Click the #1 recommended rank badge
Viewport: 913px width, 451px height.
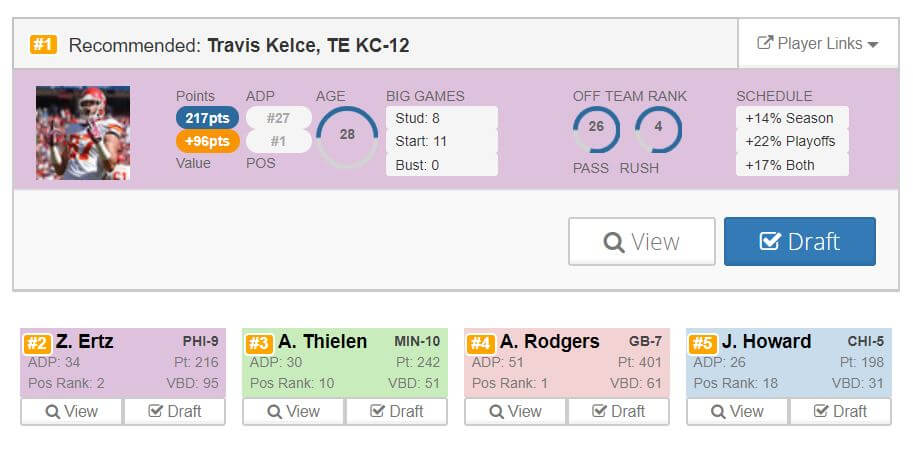(x=43, y=44)
